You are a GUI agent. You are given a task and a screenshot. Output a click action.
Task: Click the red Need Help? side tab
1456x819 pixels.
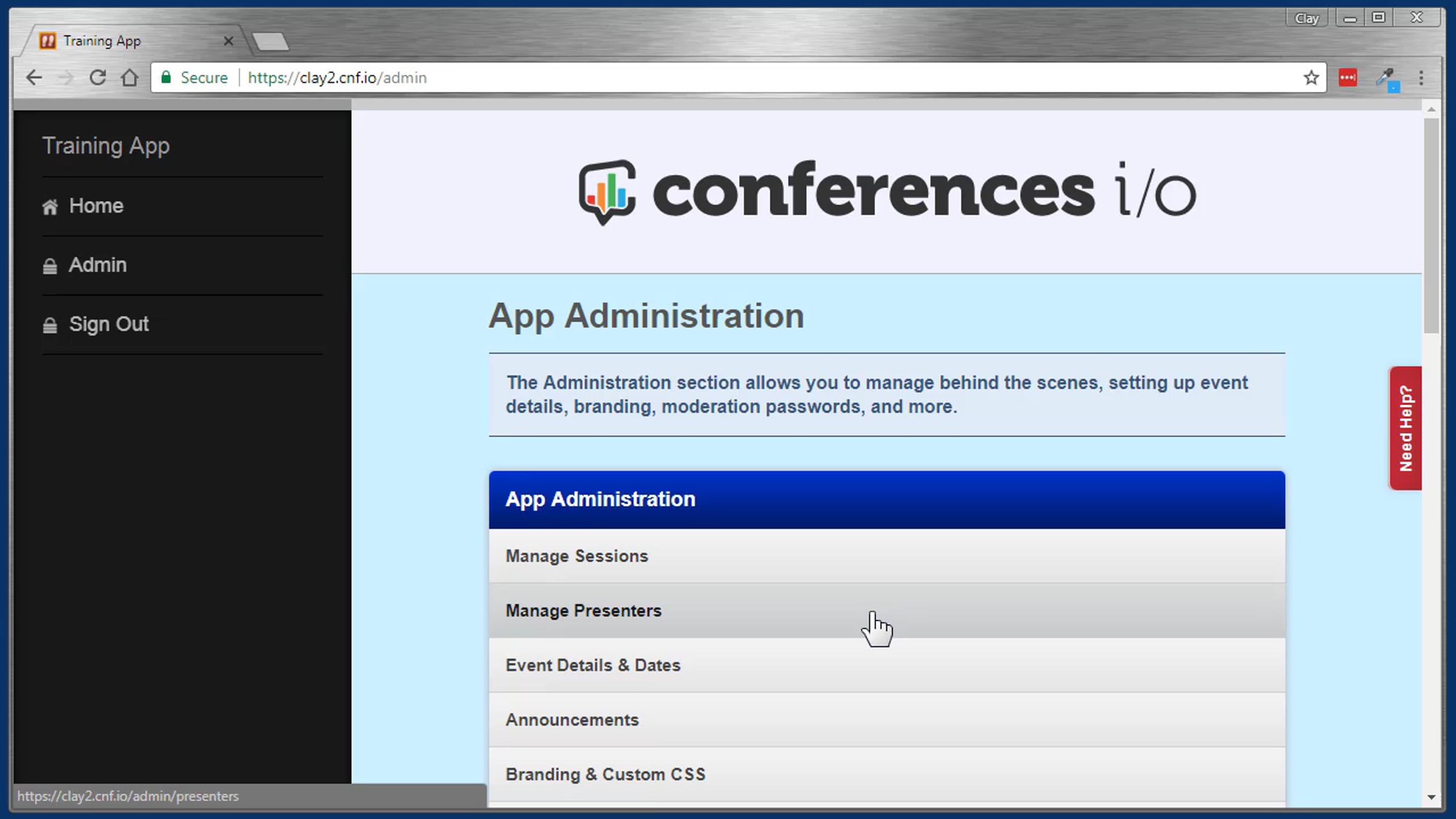pos(1406,428)
